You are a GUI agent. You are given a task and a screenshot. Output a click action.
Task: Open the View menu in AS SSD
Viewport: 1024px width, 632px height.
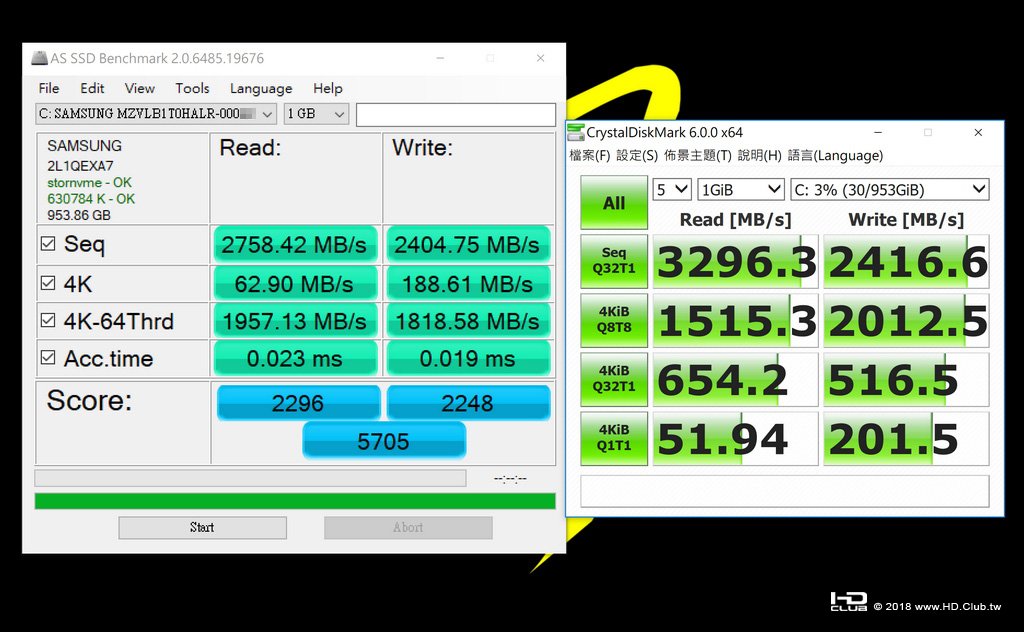click(x=140, y=88)
